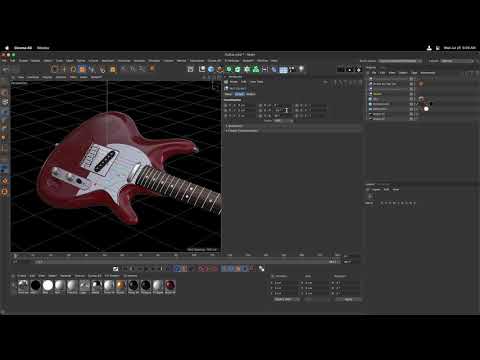Click the blue primitive object icon
This screenshot has height=360, width=480.
click(211, 69)
